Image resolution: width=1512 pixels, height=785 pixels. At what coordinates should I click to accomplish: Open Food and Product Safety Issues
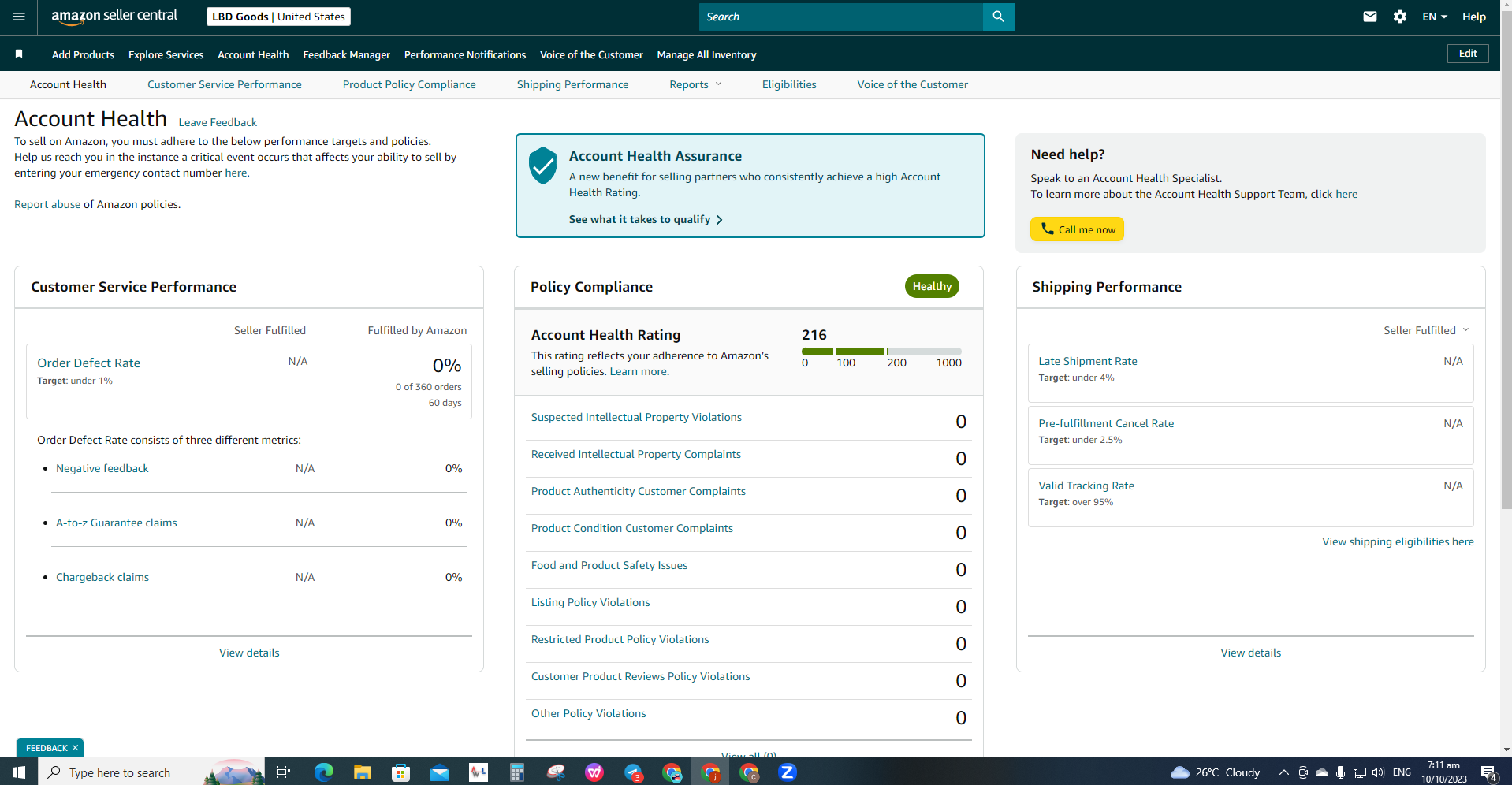pos(609,565)
